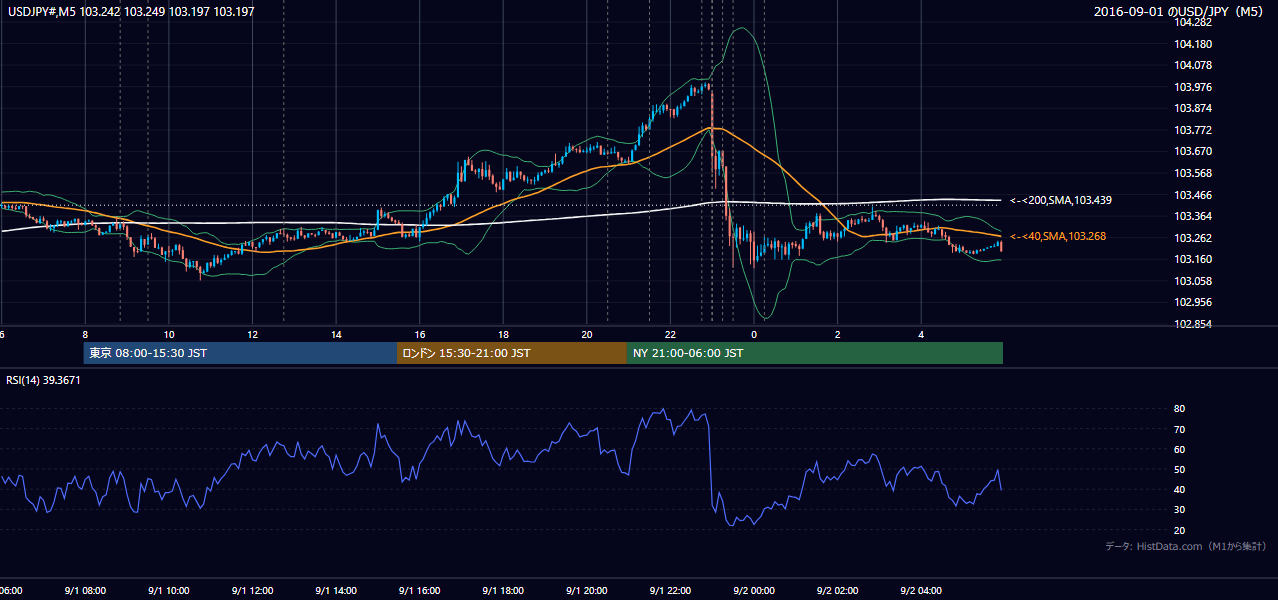The image size is (1278, 600).
Task: Click price axis value 104.282
Action: click(x=1194, y=22)
